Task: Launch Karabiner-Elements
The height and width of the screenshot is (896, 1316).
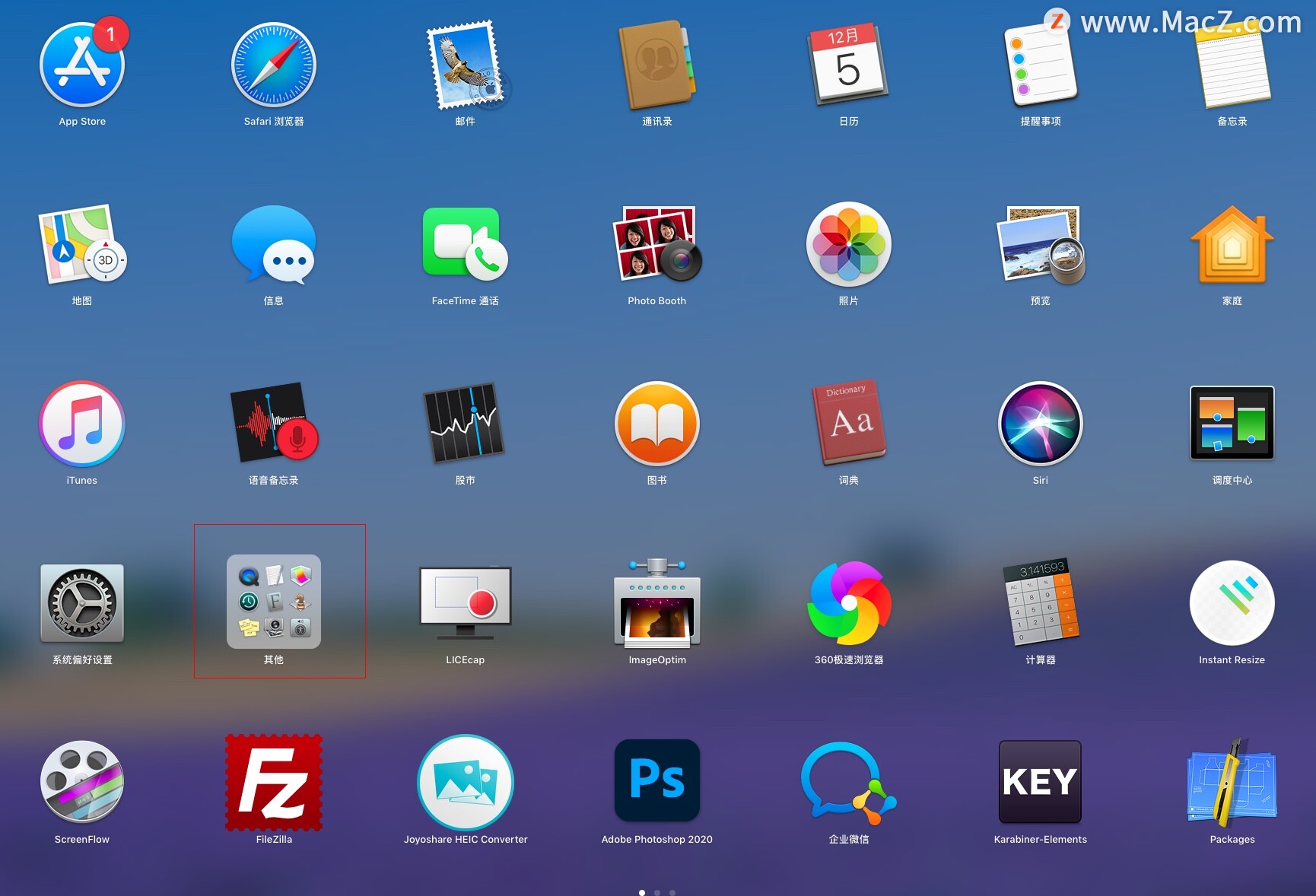Action: pos(1041,783)
